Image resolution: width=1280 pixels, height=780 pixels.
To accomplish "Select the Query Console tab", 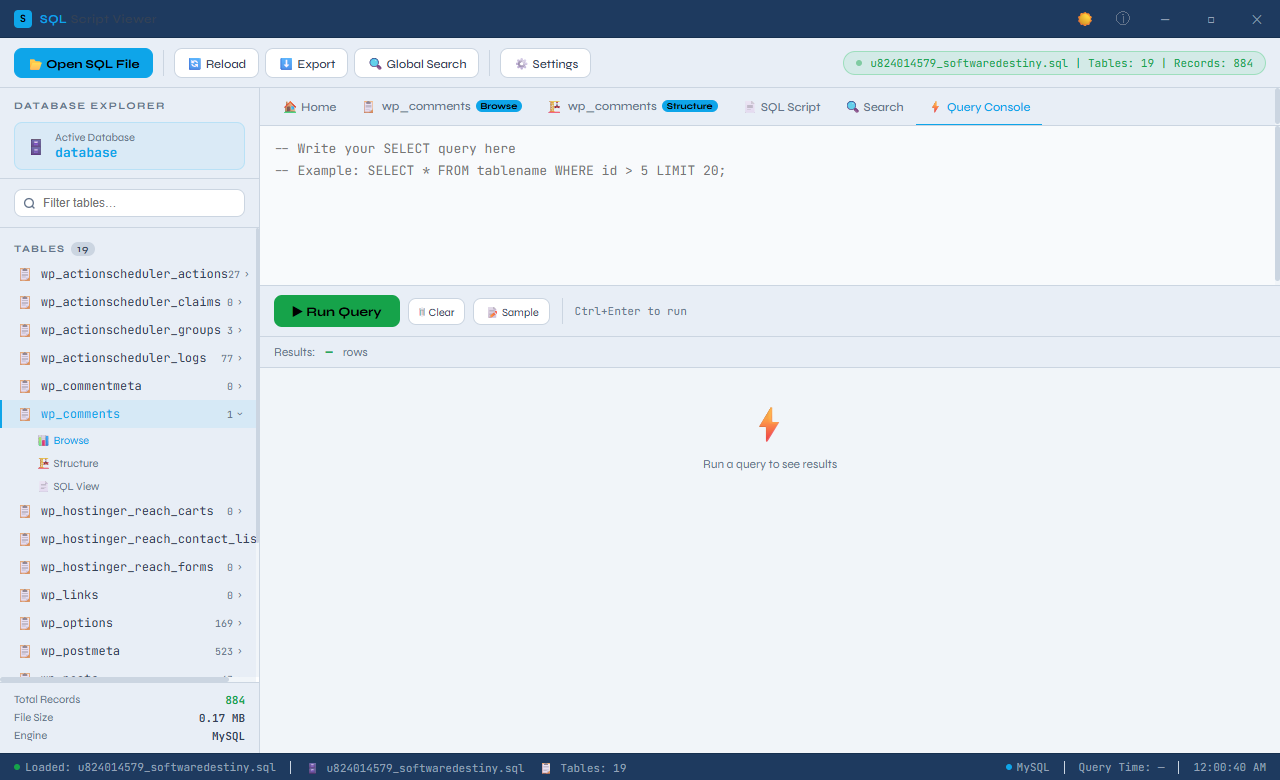I will 979,107.
